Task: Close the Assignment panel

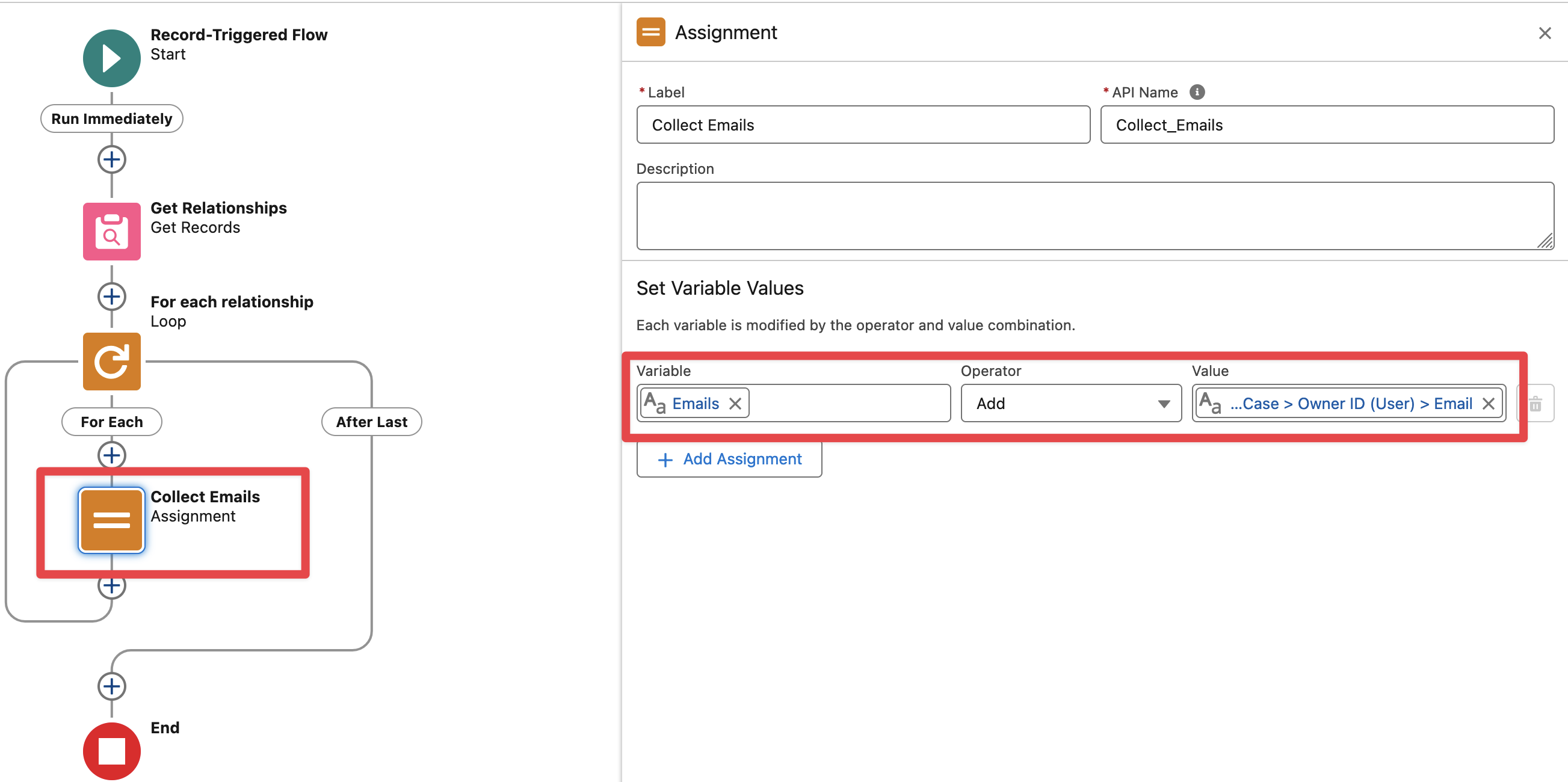Action: click(x=1545, y=33)
